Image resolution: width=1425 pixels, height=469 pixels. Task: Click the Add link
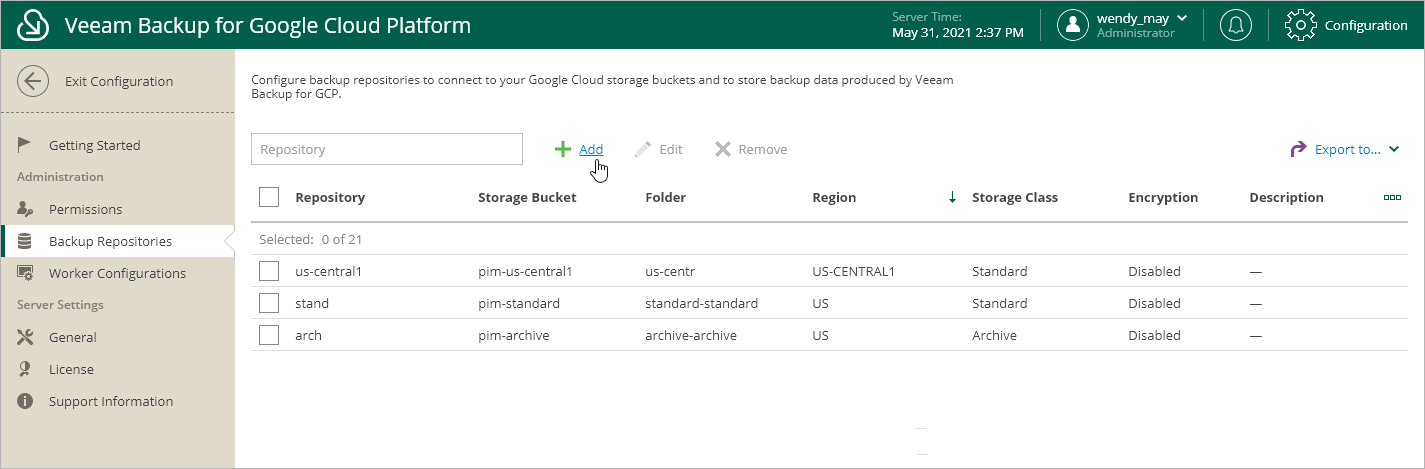point(591,149)
